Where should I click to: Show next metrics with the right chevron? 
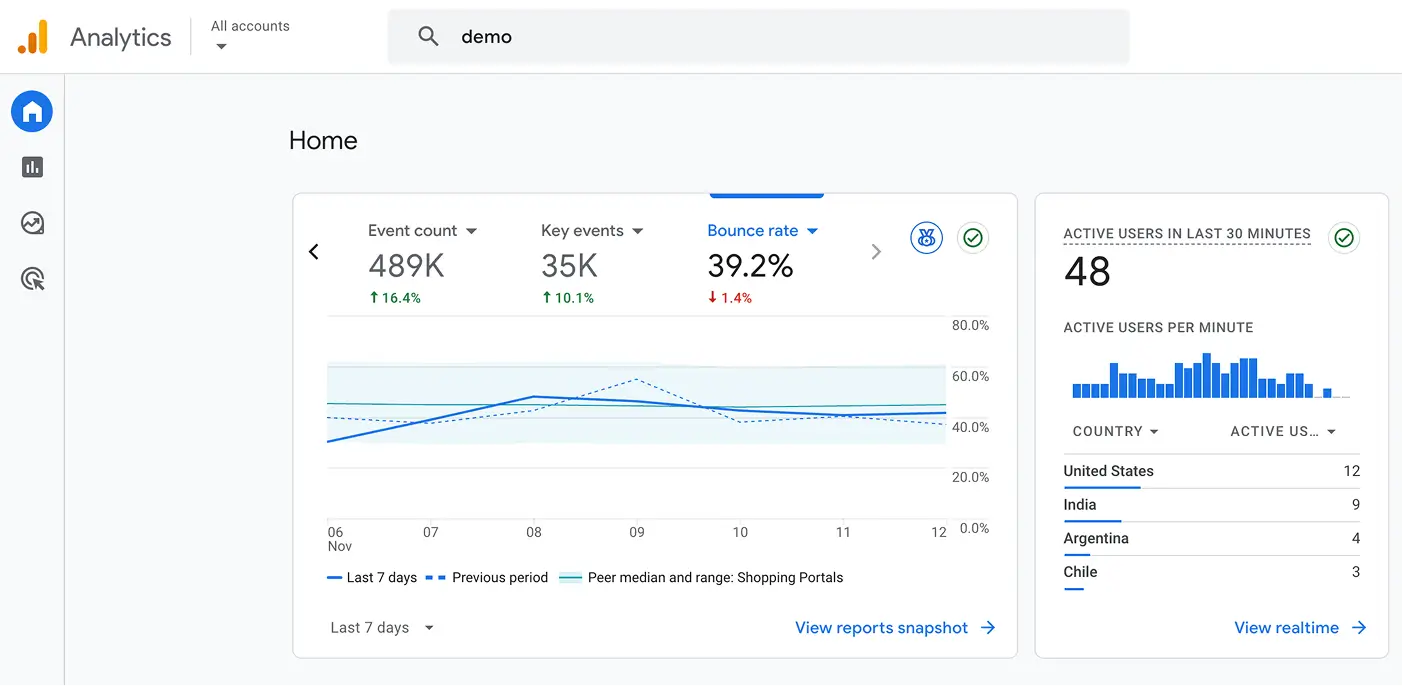point(876,251)
